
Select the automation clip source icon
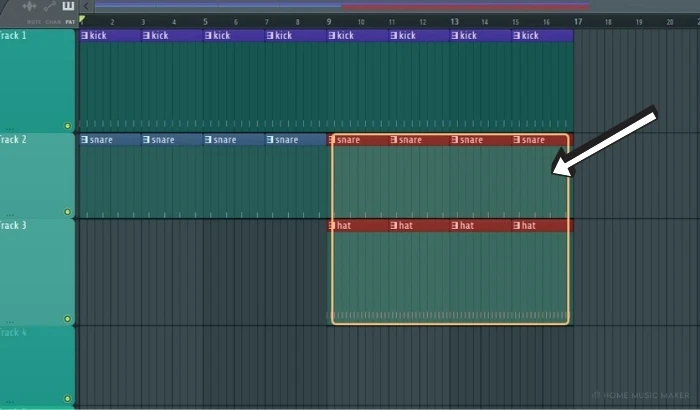point(50,6)
